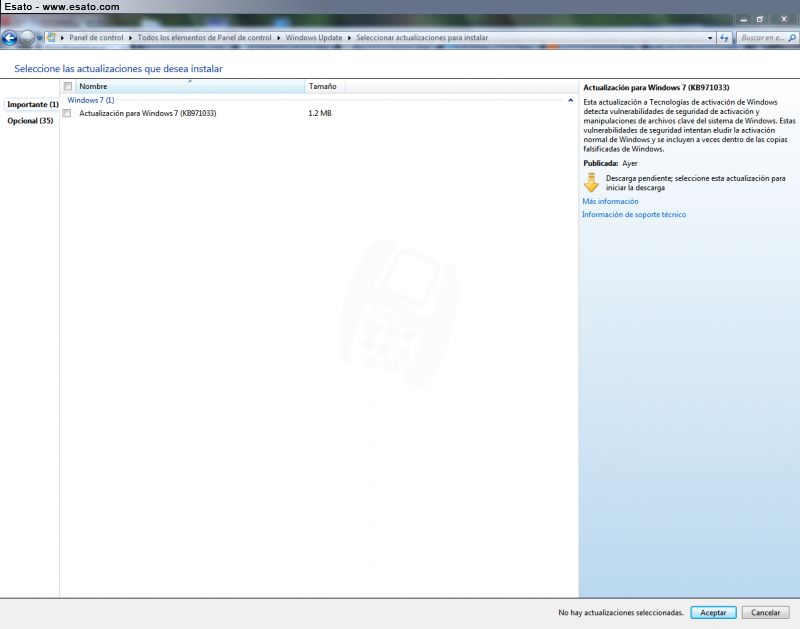Go back with the blue back arrow
This screenshot has width=800, height=629.
click(x=9, y=38)
